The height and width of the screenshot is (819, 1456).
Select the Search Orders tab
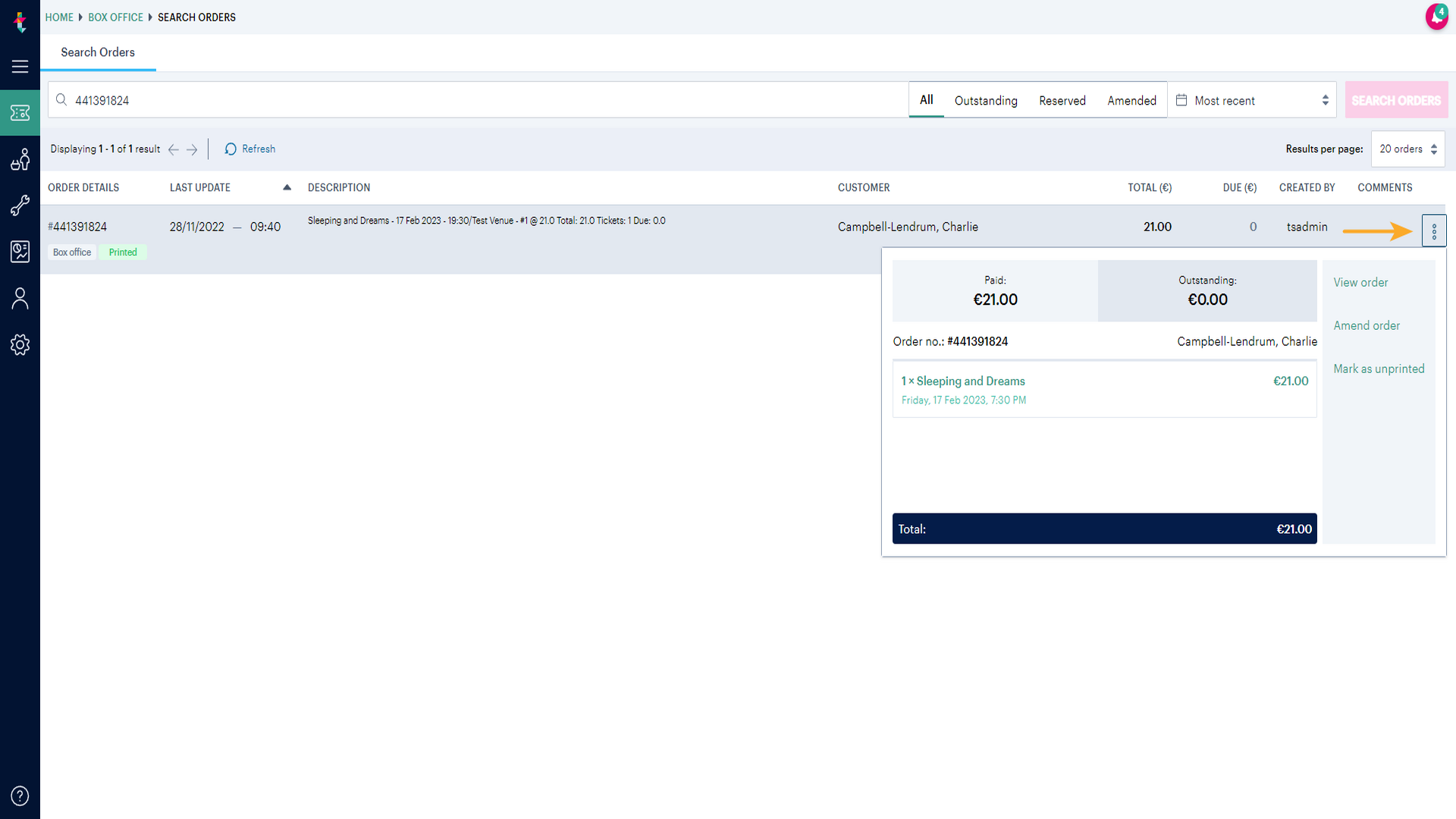(98, 52)
